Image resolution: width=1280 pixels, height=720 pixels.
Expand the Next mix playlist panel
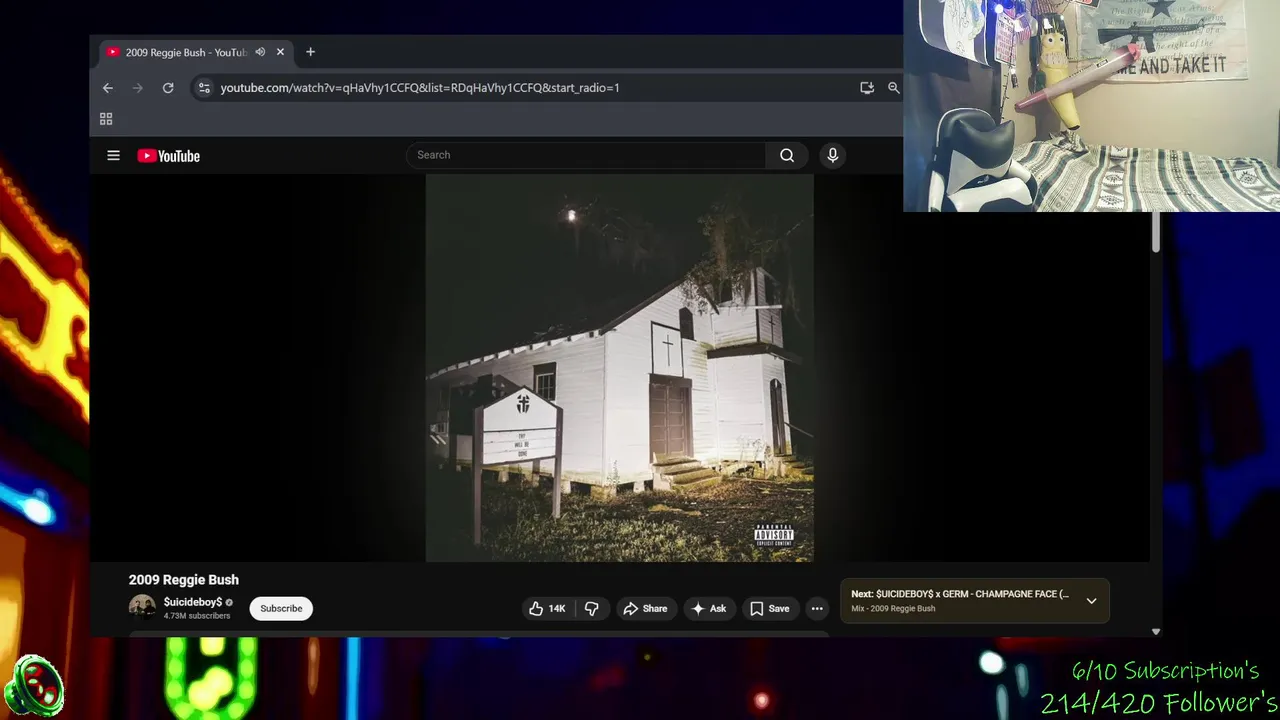point(1091,601)
